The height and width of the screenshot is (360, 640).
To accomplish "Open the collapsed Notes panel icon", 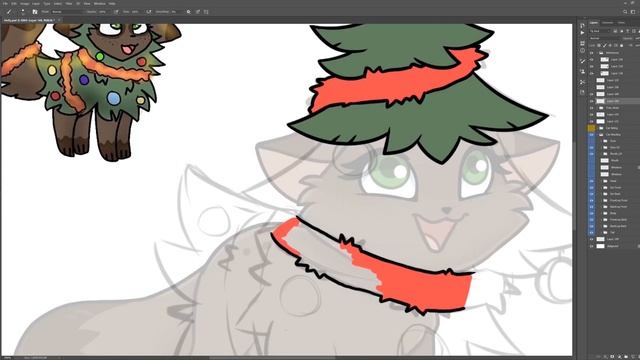I will tap(582, 92).
